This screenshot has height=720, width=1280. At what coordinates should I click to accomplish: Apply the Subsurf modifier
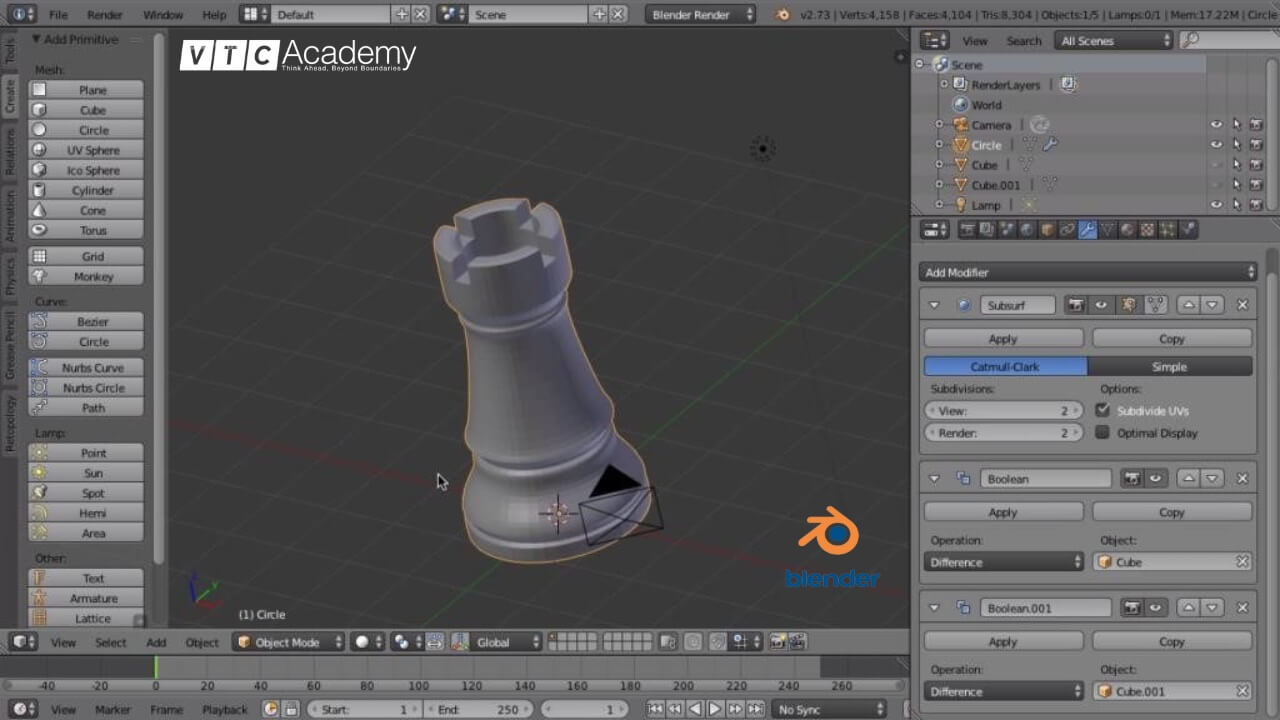coord(1003,338)
